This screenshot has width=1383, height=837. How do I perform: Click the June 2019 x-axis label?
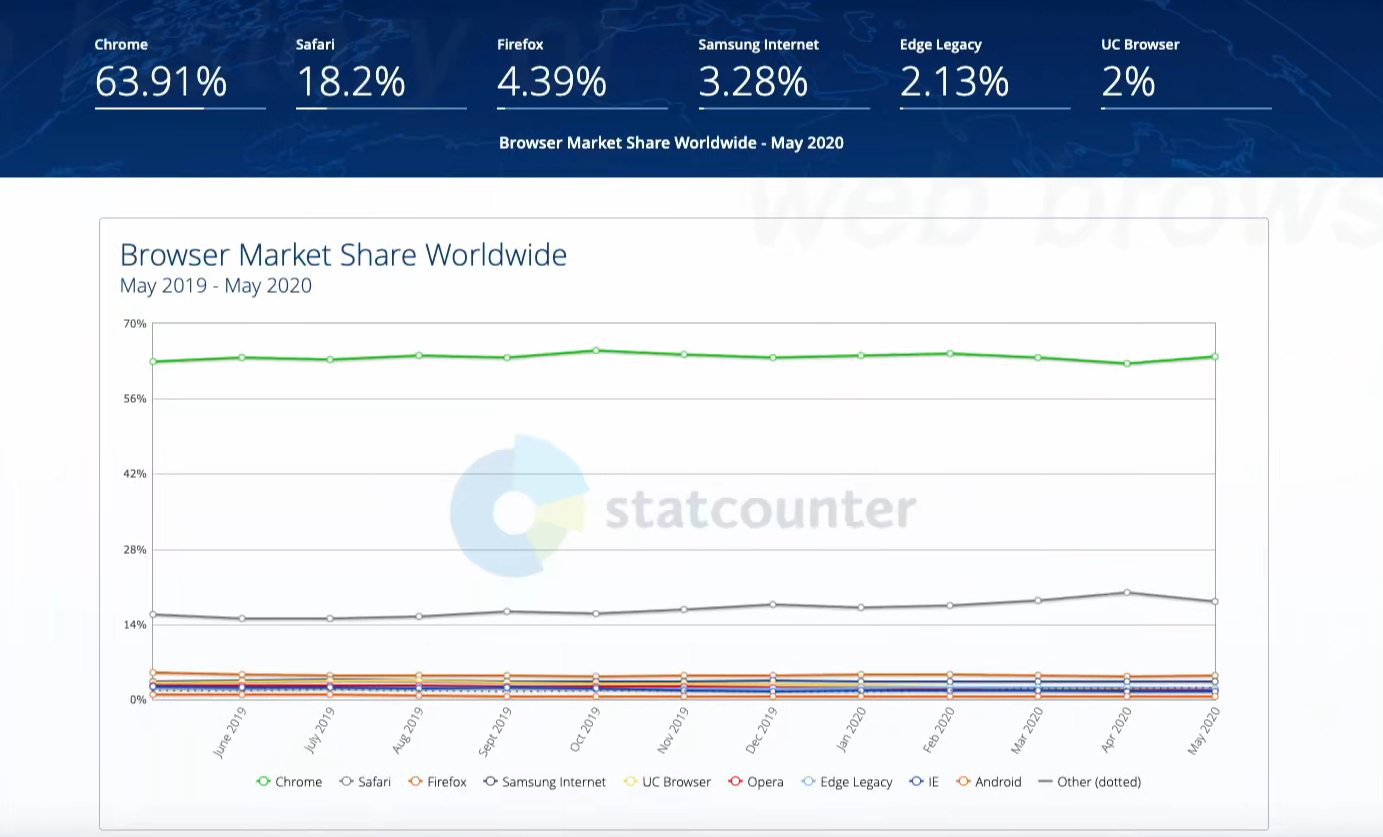tap(230, 732)
